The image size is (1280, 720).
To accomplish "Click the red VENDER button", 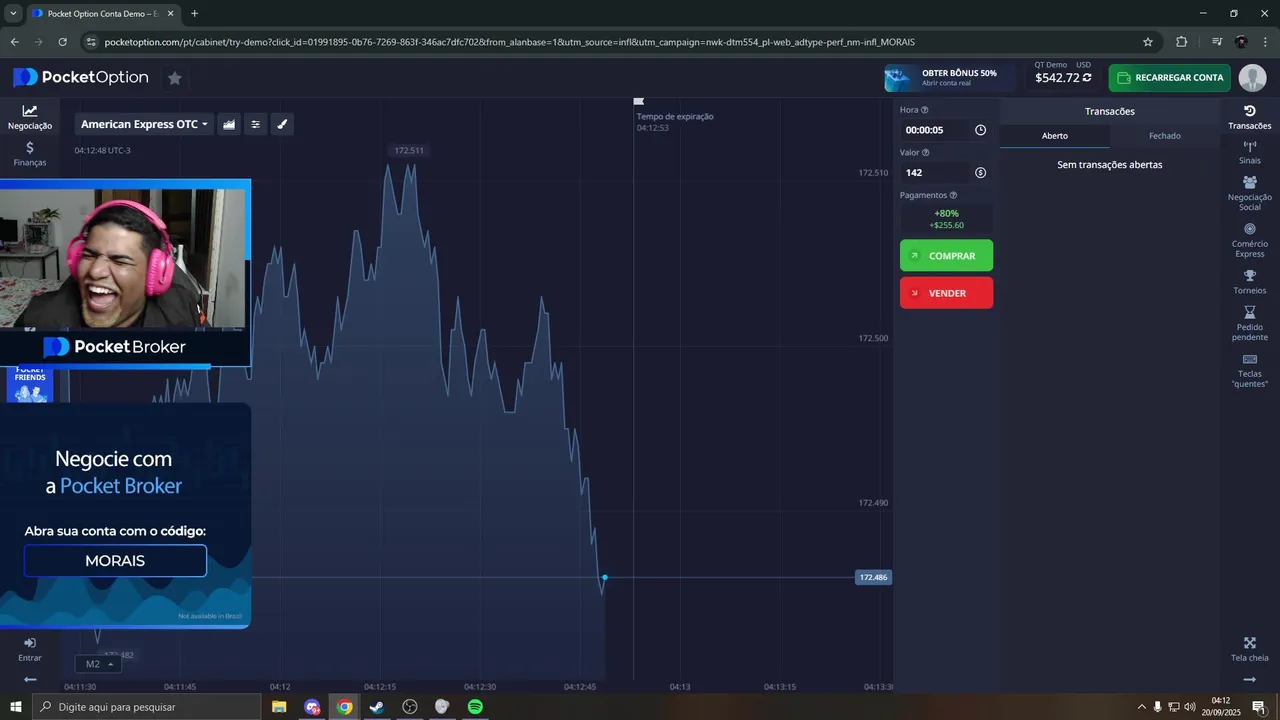I will point(946,293).
